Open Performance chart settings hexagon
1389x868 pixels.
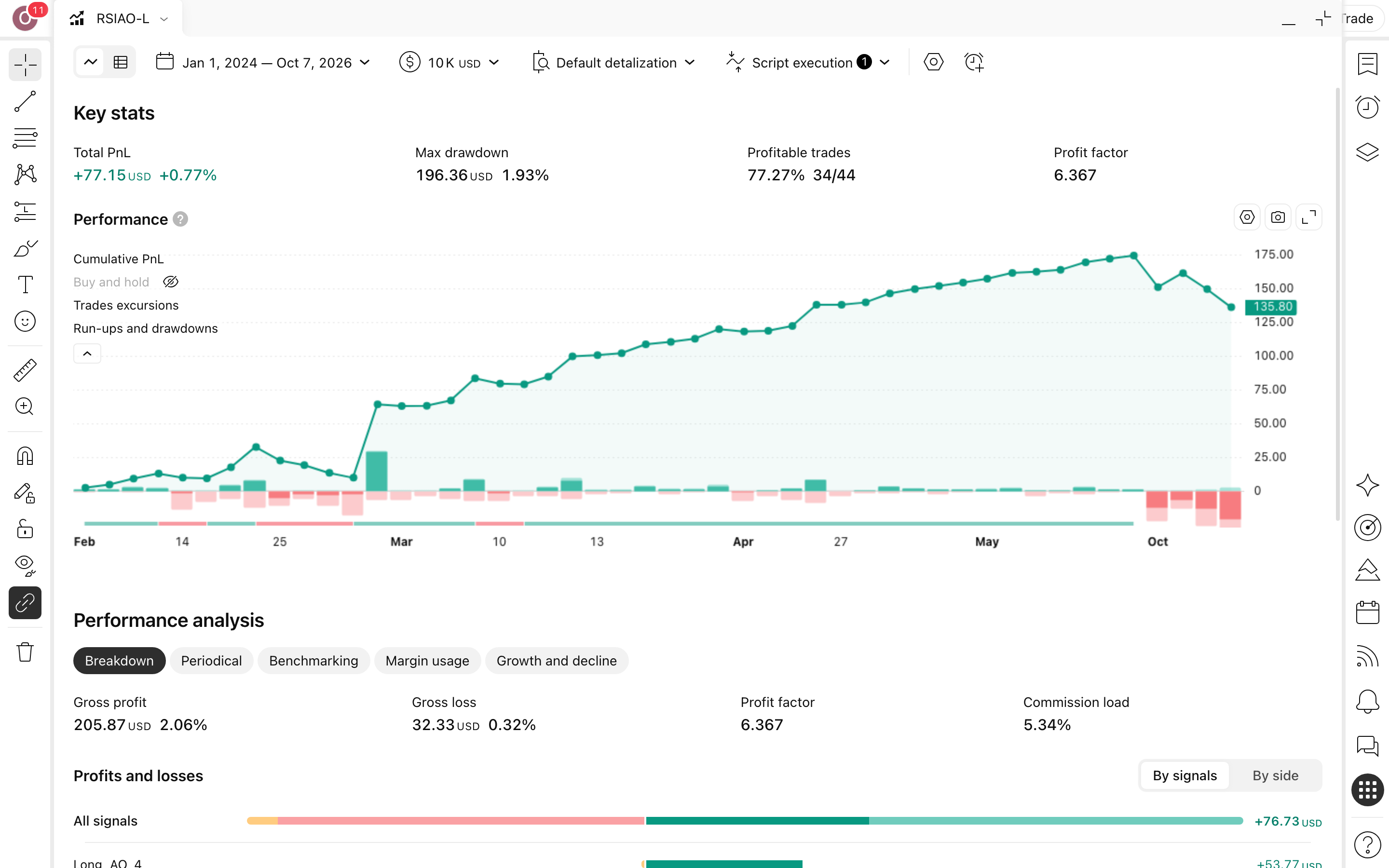point(1247,217)
